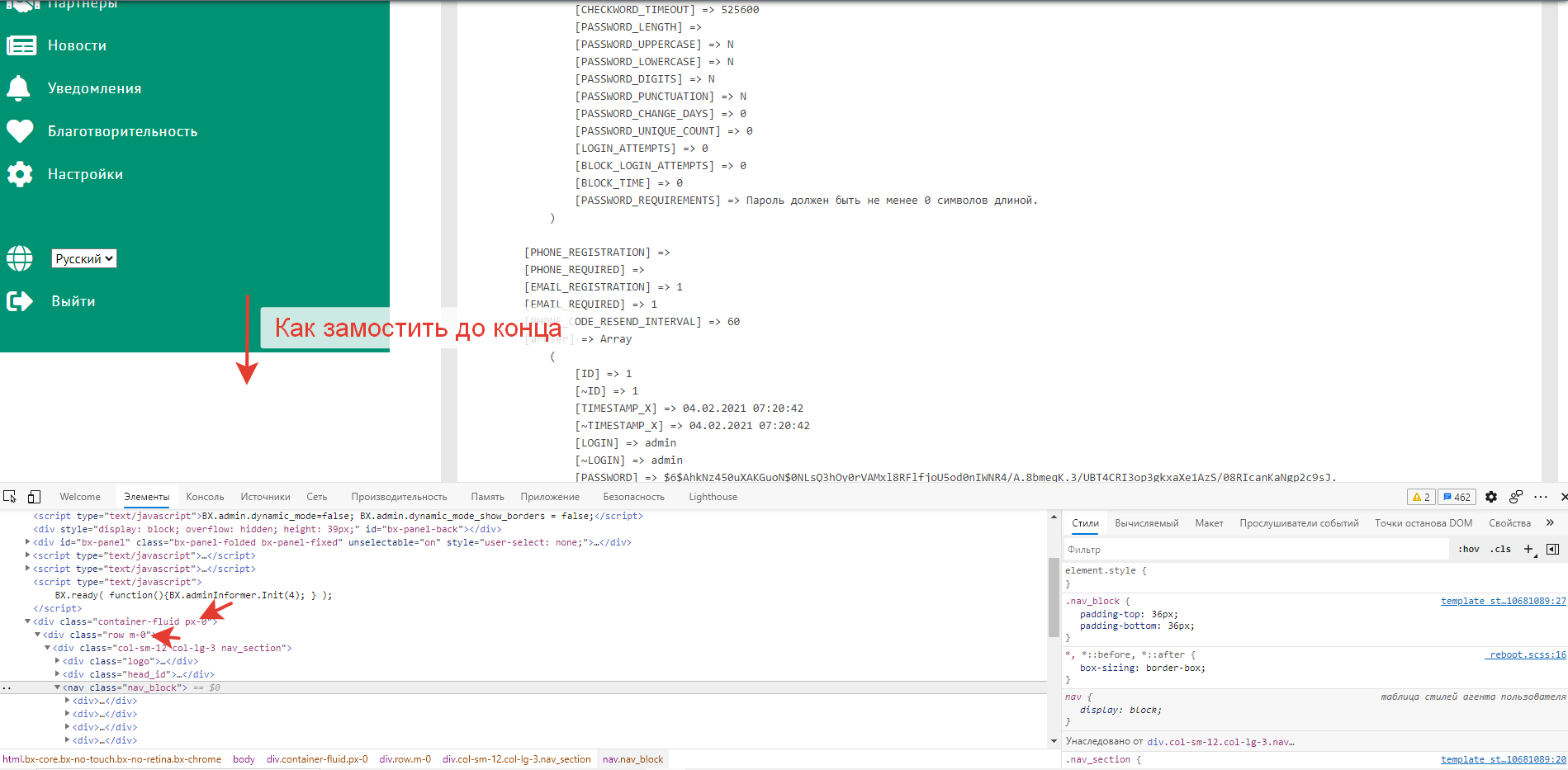The height and width of the screenshot is (770, 1568).
Task: Select nav.nav_block in the breadcrumb
Action: 632,759
